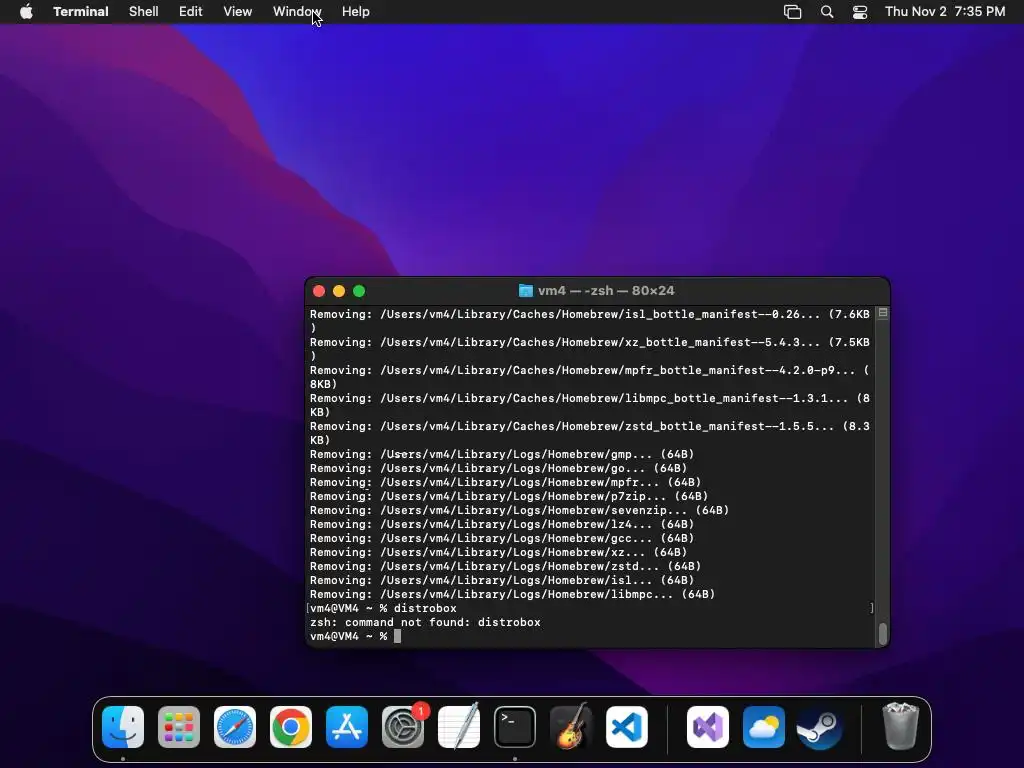Image resolution: width=1024 pixels, height=768 pixels.
Task: Open Visual Studio Code from the Dock
Action: (626, 727)
